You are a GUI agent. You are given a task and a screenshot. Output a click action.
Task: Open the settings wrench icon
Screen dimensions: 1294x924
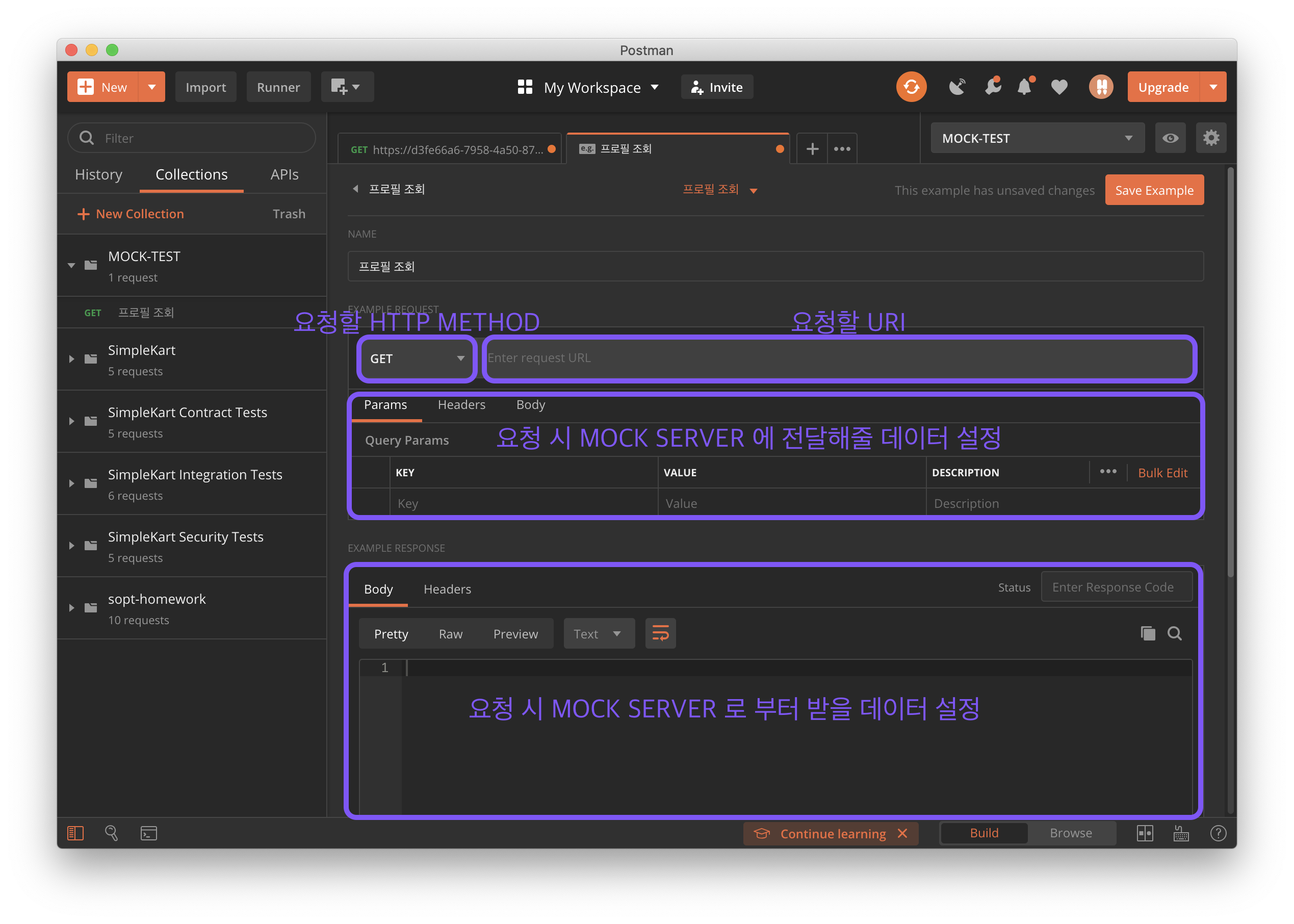(993, 87)
